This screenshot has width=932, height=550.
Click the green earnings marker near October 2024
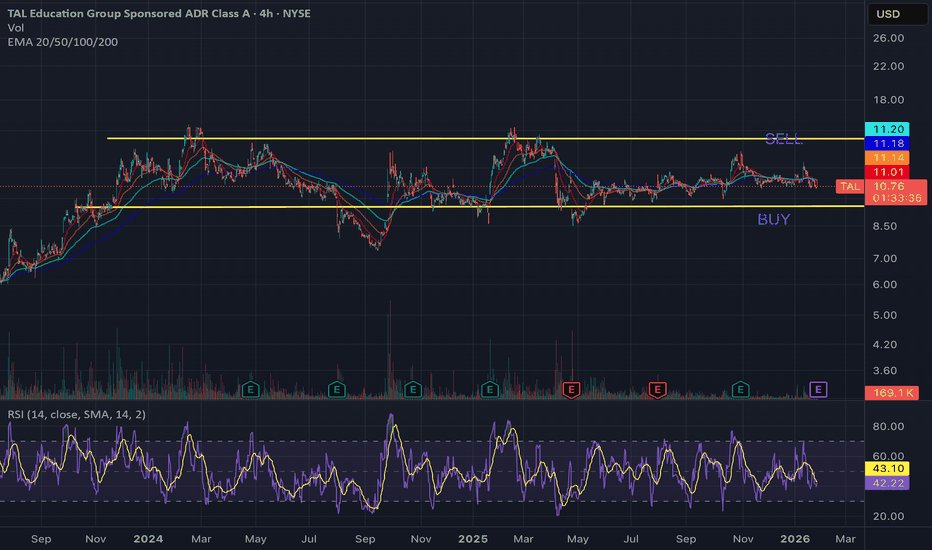[412, 389]
